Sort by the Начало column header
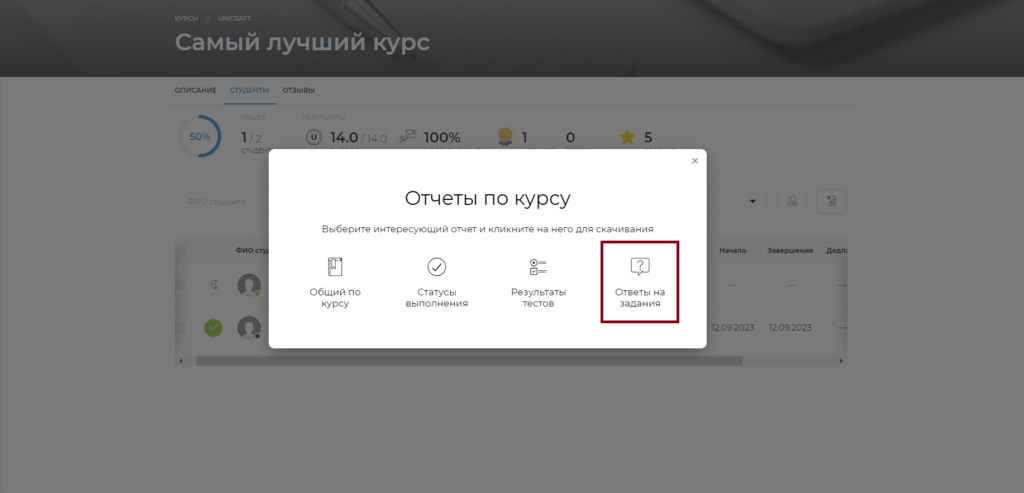Image resolution: width=1024 pixels, height=493 pixels. coord(733,250)
